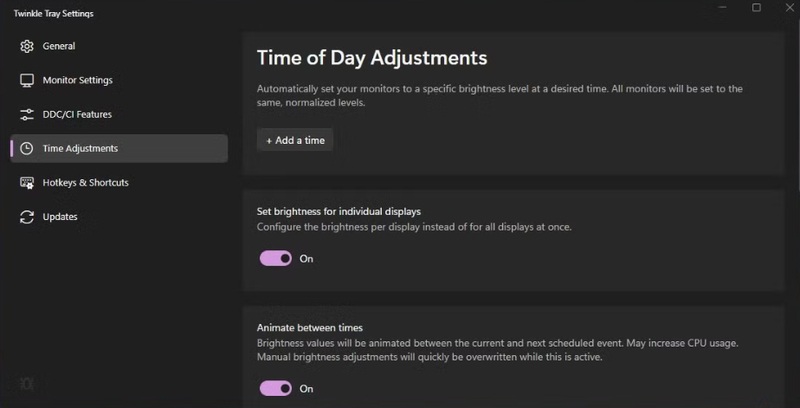Click the Animate between times setting title
The image size is (800, 408).
(x=310, y=327)
